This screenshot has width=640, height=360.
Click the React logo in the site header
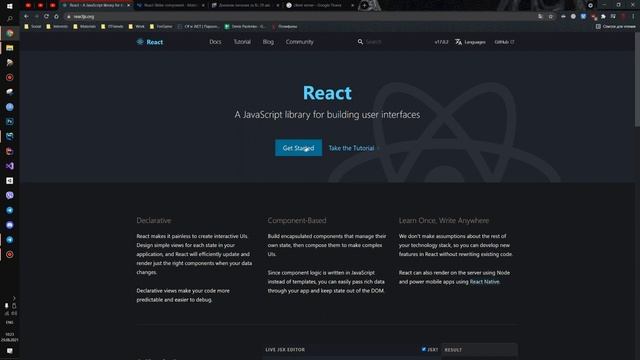pos(150,42)
